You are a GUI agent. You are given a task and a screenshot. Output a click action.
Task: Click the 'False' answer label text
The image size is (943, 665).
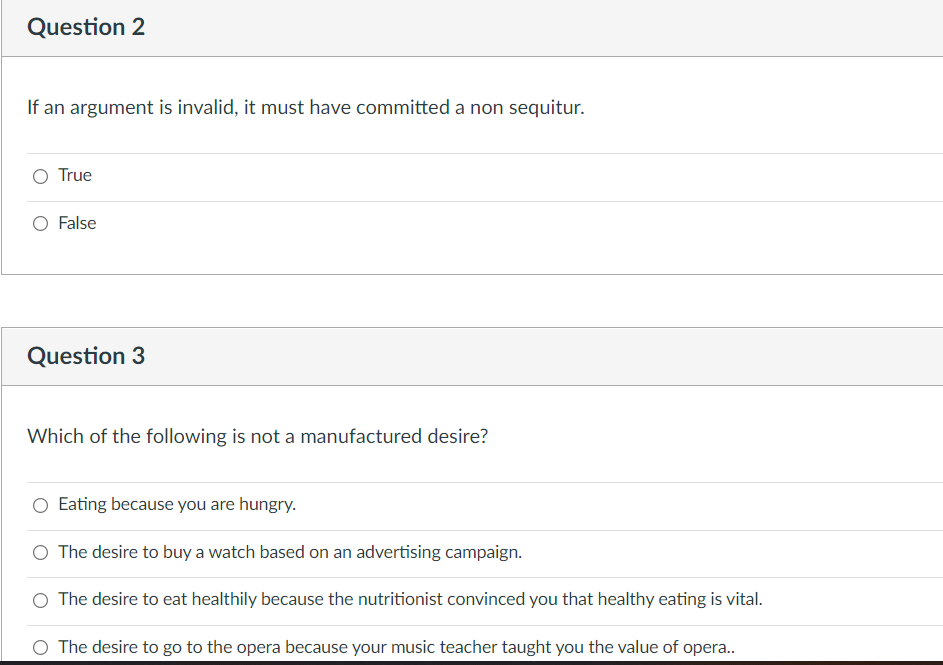tap(77, 223)
